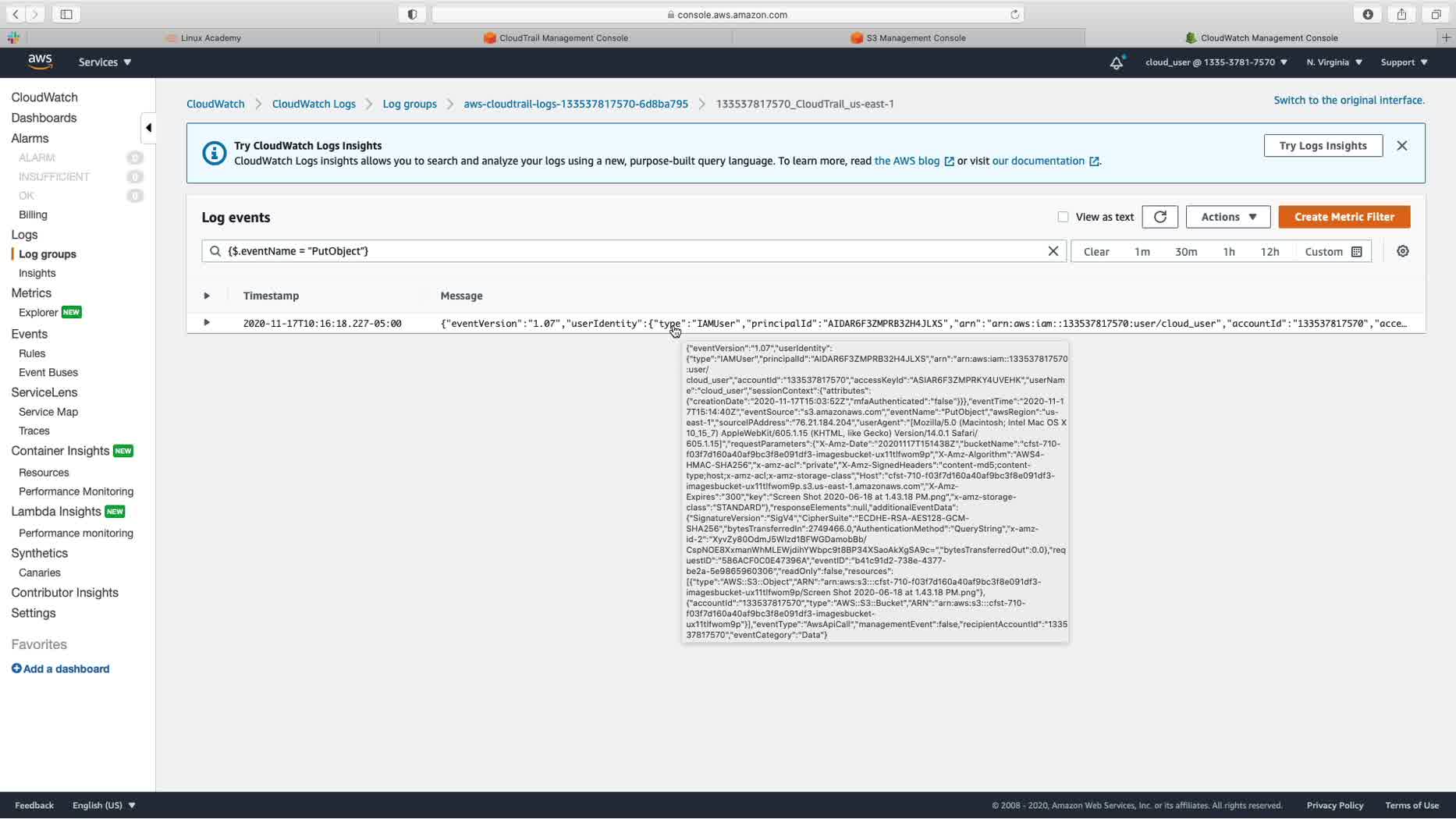
Task: Click the Create Metric Filter button
Action: tap(1344, 217)
